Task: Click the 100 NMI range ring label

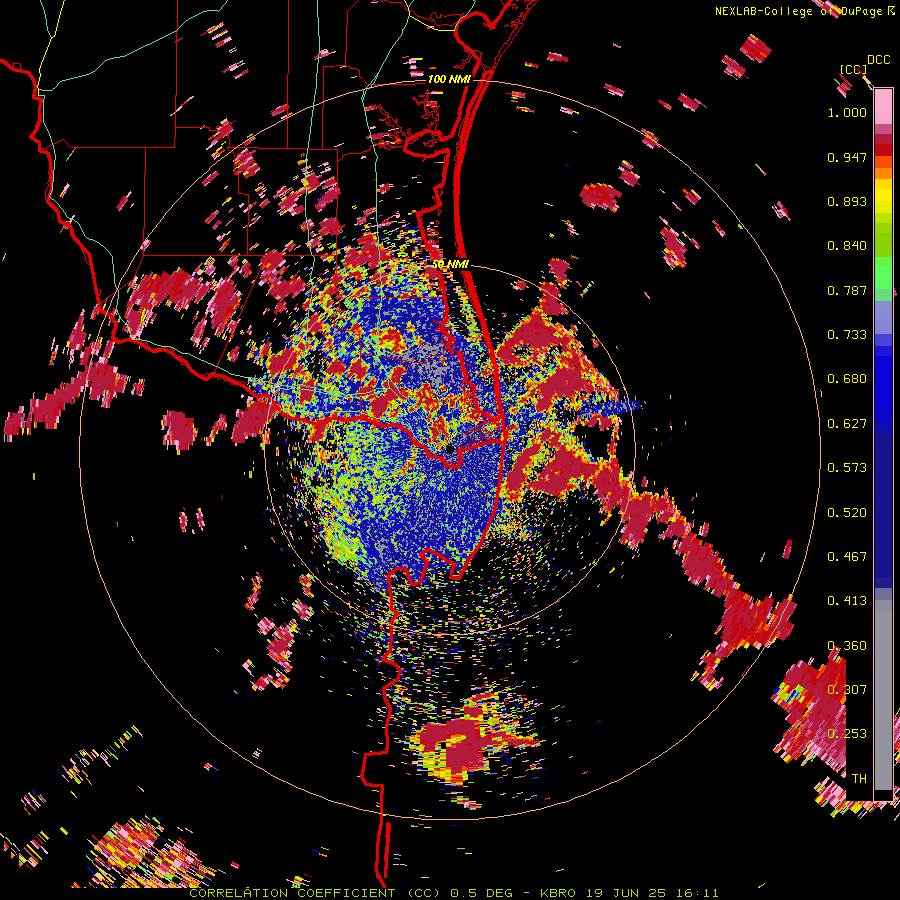Action: [x=448, y=79]
